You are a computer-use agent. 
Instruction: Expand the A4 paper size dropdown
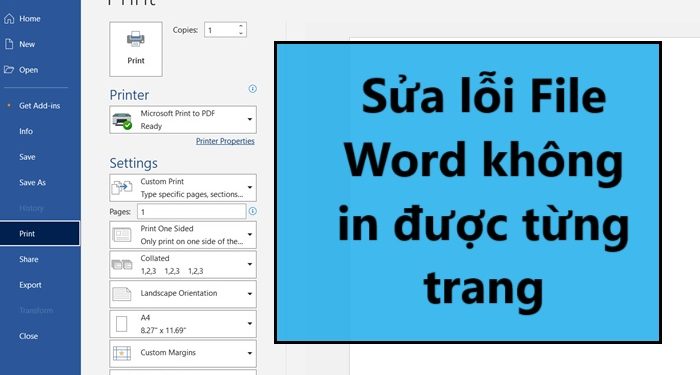tap(183, 324)
